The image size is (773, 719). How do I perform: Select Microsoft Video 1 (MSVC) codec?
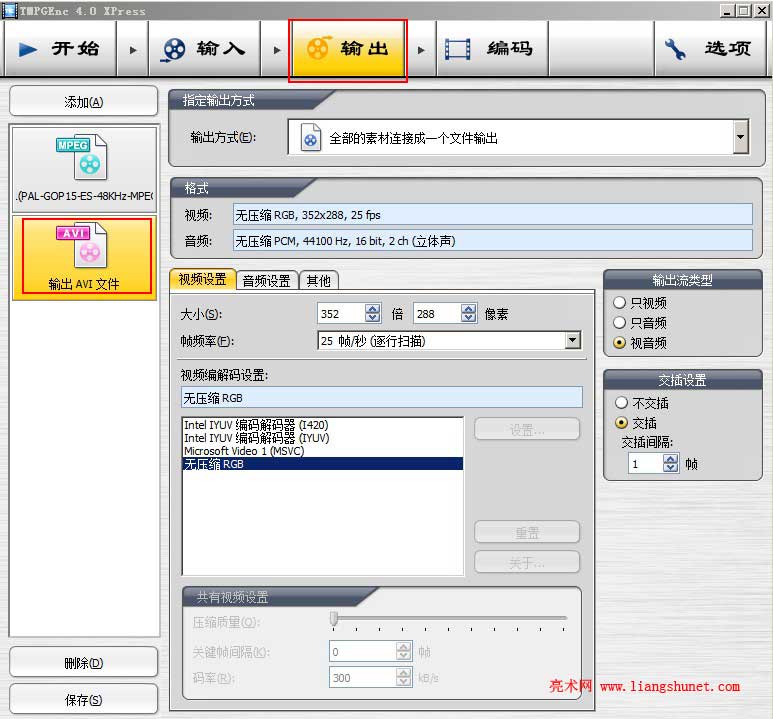[322, 451]
